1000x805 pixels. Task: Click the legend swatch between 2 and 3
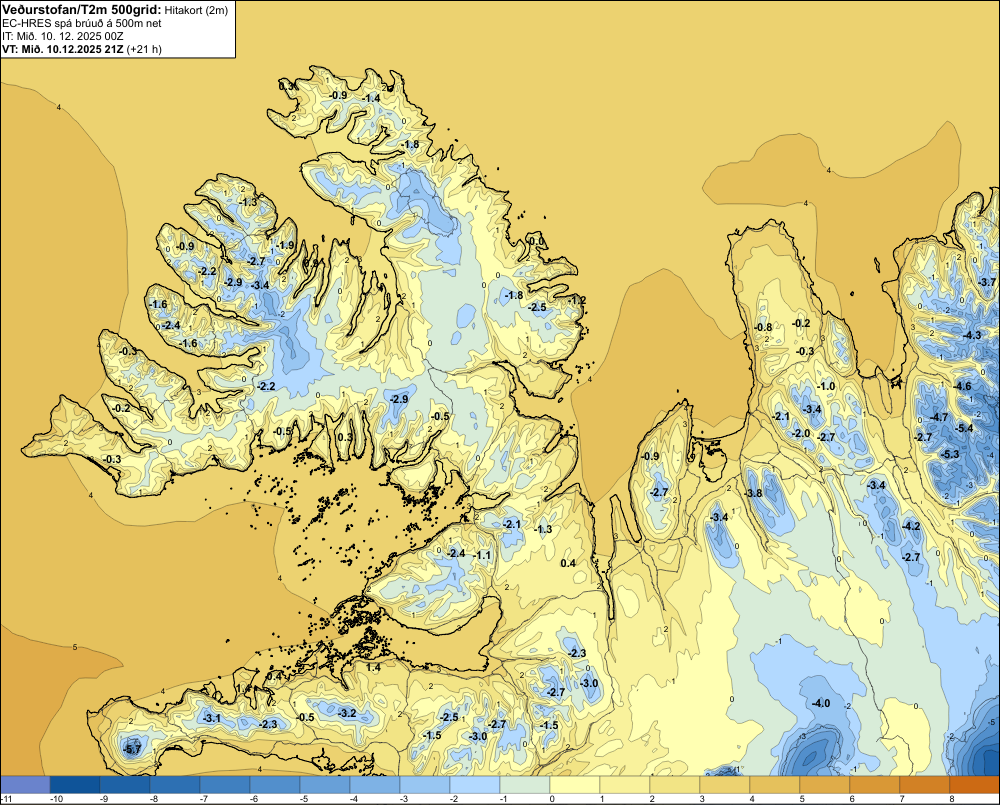(675, 785)
